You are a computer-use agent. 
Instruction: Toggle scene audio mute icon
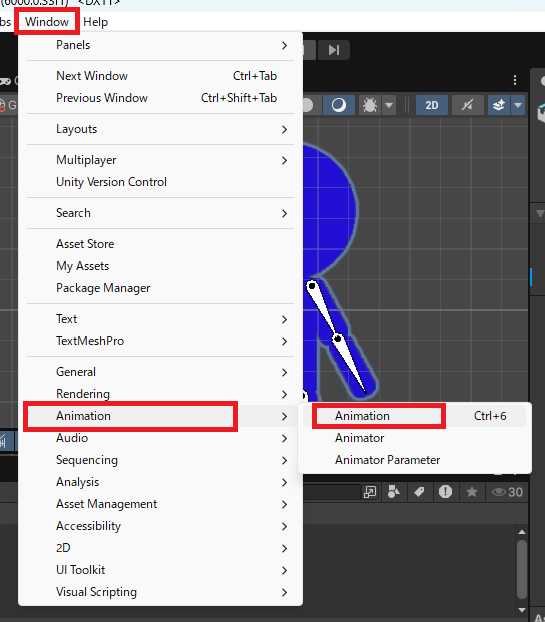pyautogui.click(x=468, y=105)
